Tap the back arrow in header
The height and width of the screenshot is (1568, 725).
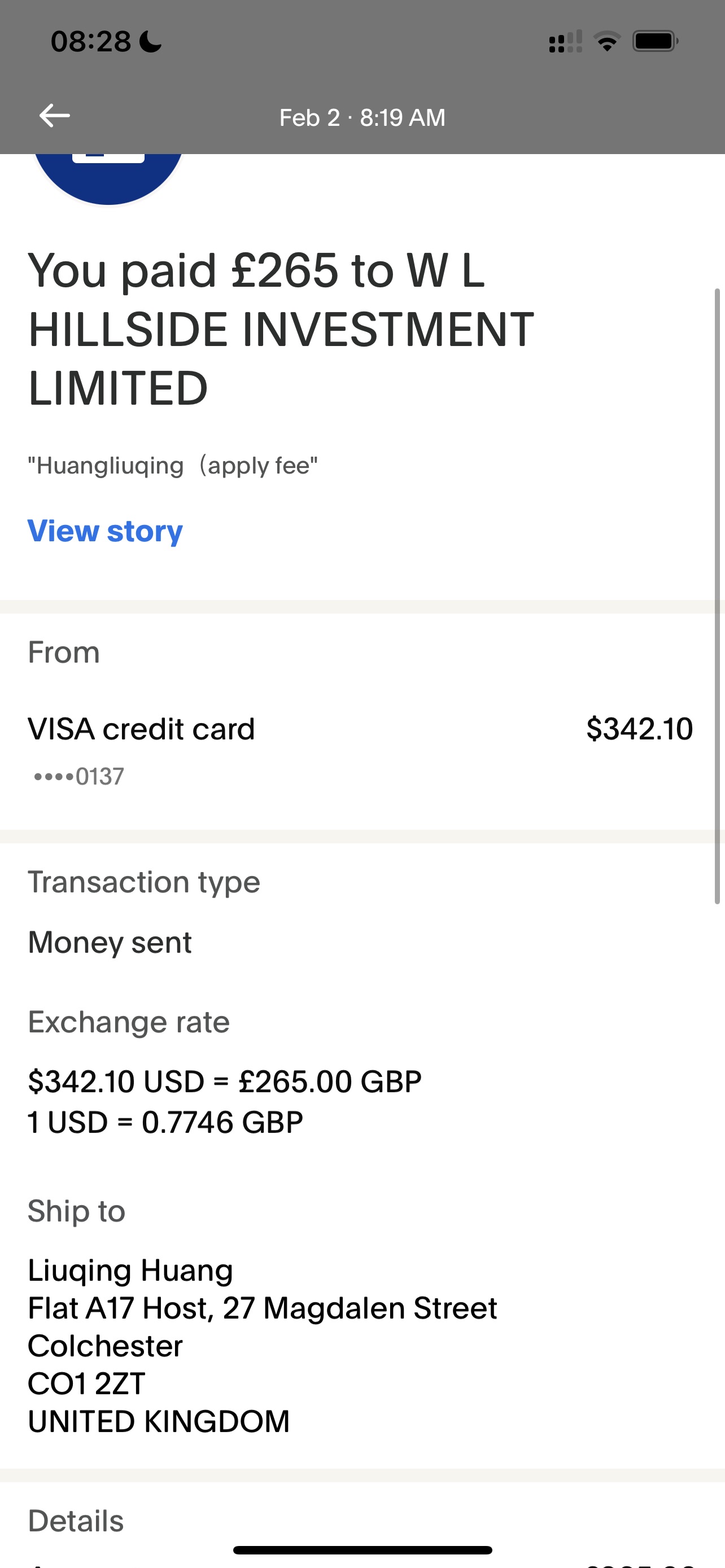pos(55,116)
